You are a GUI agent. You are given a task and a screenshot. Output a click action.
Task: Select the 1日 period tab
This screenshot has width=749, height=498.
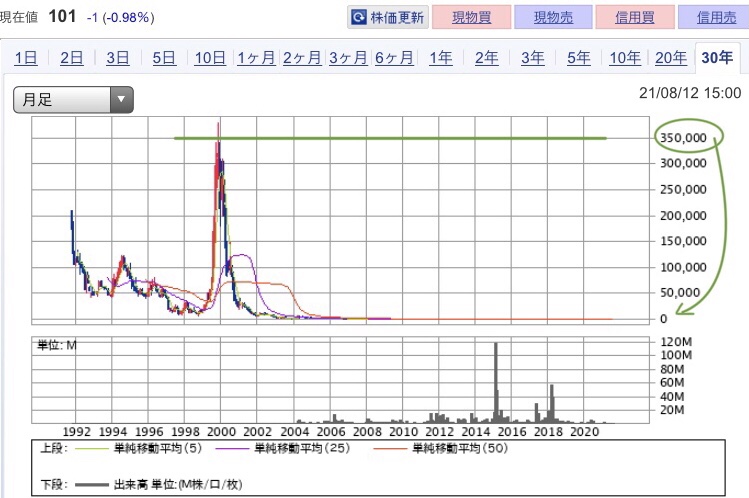pyautogui.click(x=26, y=58)
